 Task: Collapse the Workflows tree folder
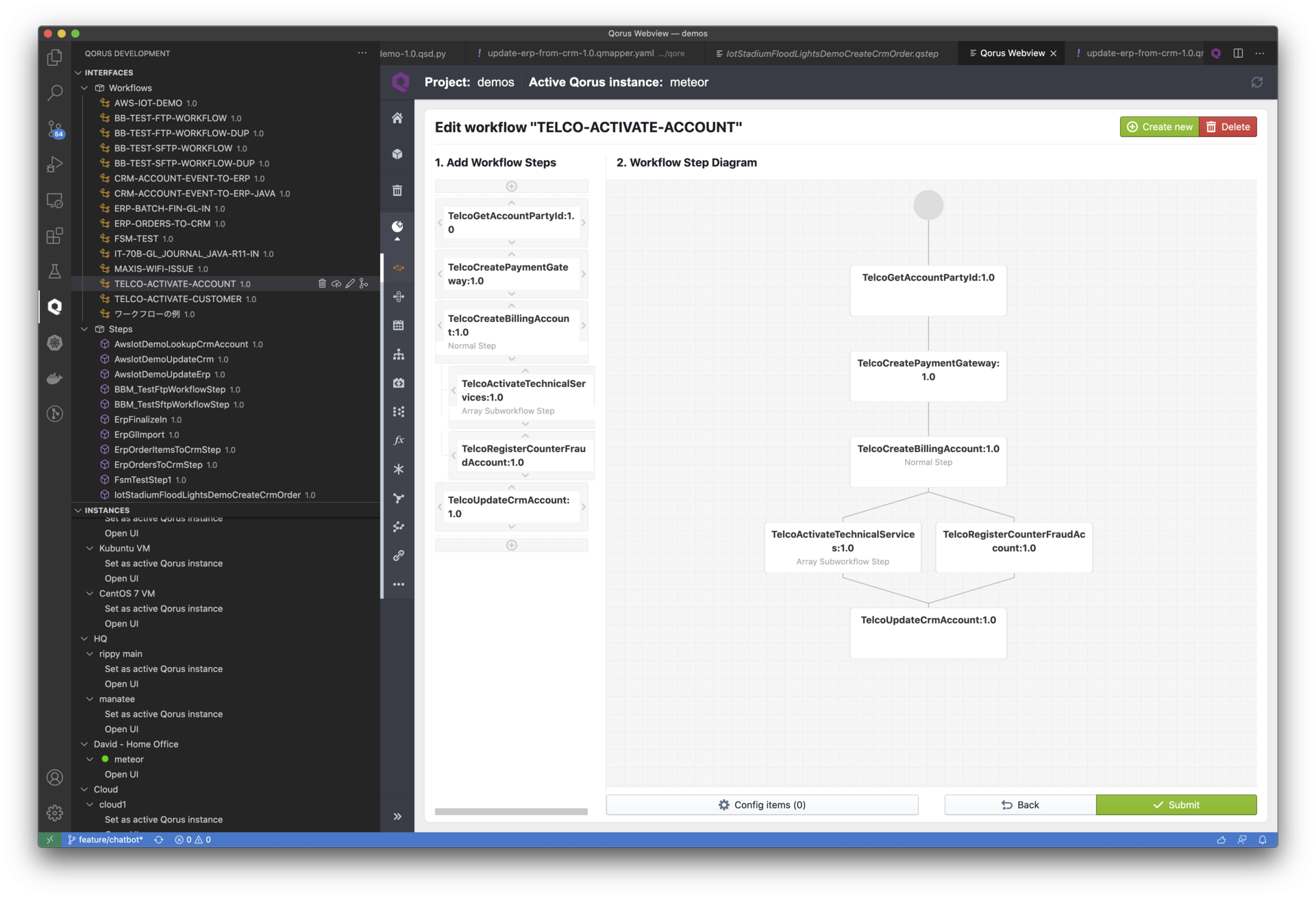pos(84,88)
